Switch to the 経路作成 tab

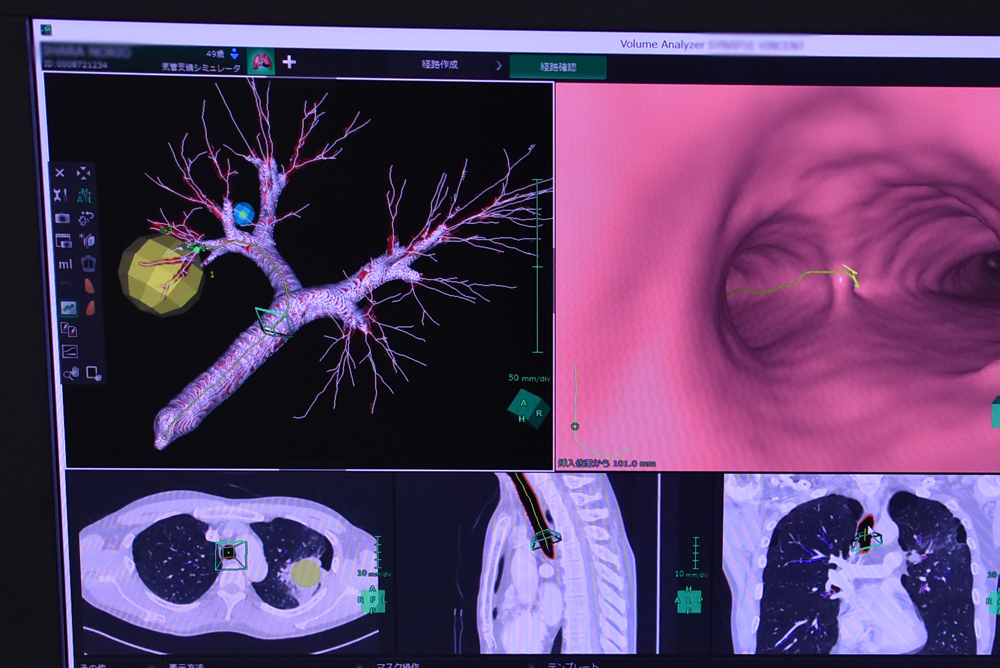click(x=439, y=64)
